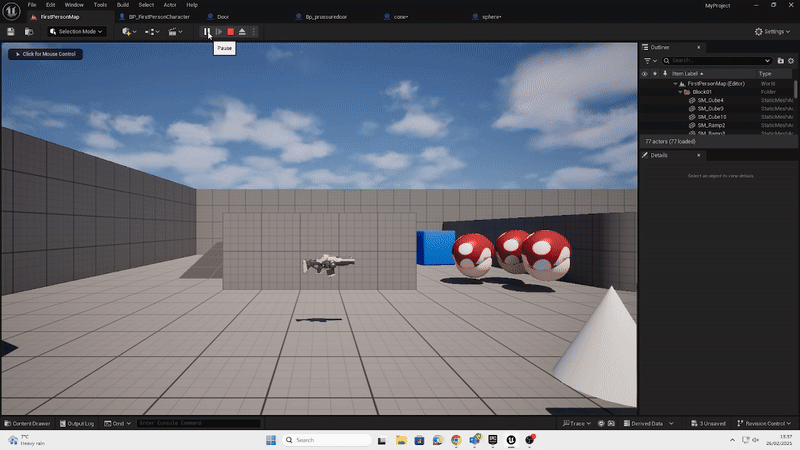800x450 pixels.
Task: Focus the Enter Console Command field
Action: click(198, 423)
